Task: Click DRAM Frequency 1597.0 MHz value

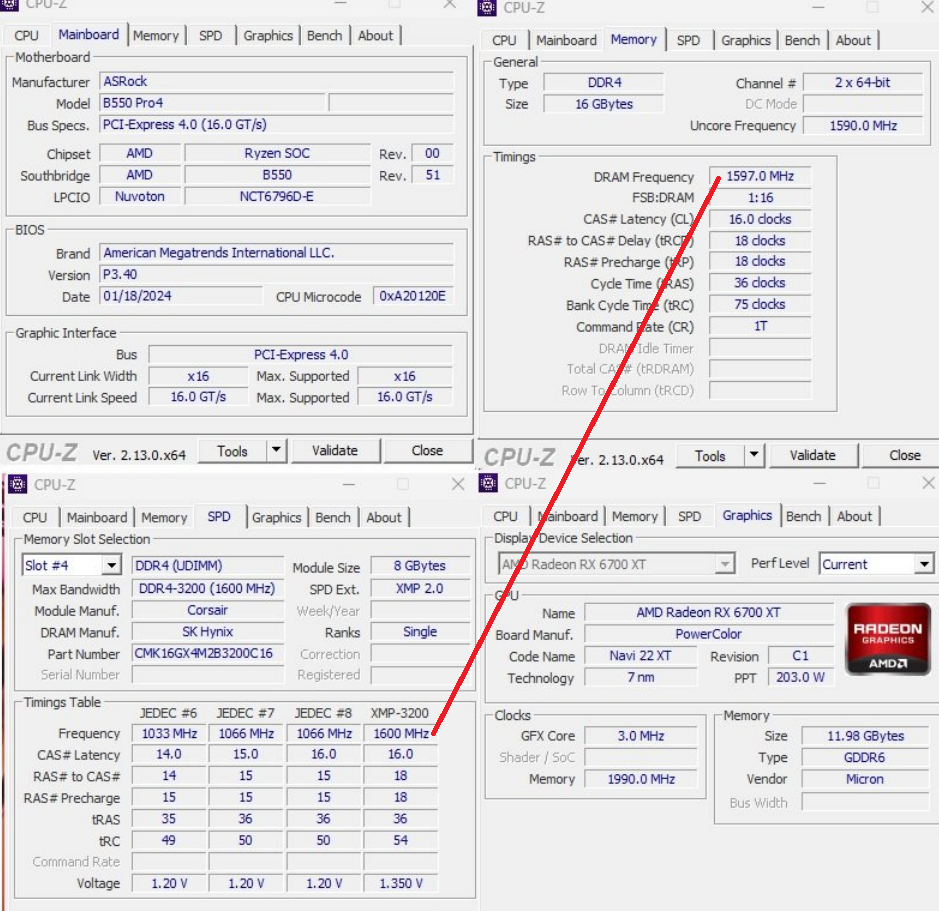Action: pos(760,176)
